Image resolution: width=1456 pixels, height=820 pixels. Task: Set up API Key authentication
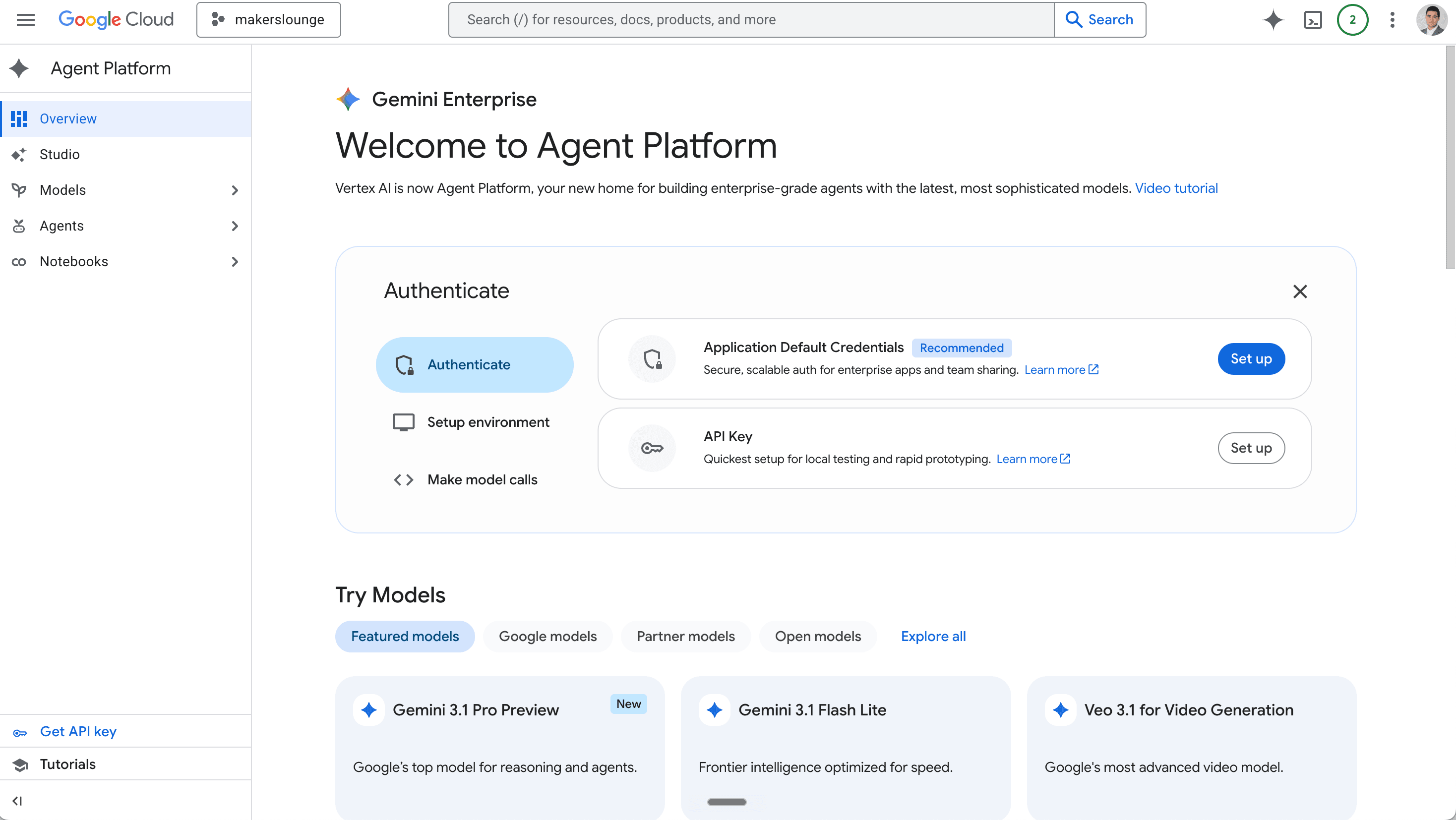coord(1251,448)
